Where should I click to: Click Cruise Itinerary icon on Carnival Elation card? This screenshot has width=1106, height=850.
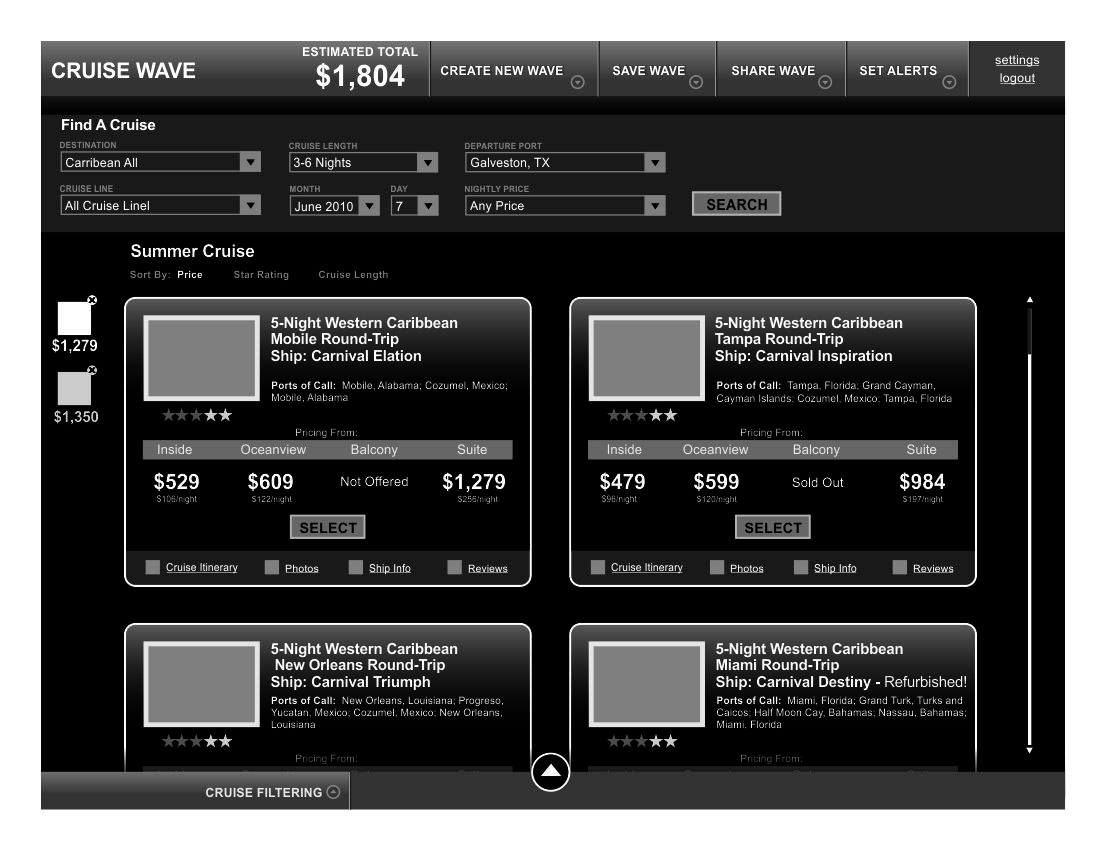click(152, 567)
